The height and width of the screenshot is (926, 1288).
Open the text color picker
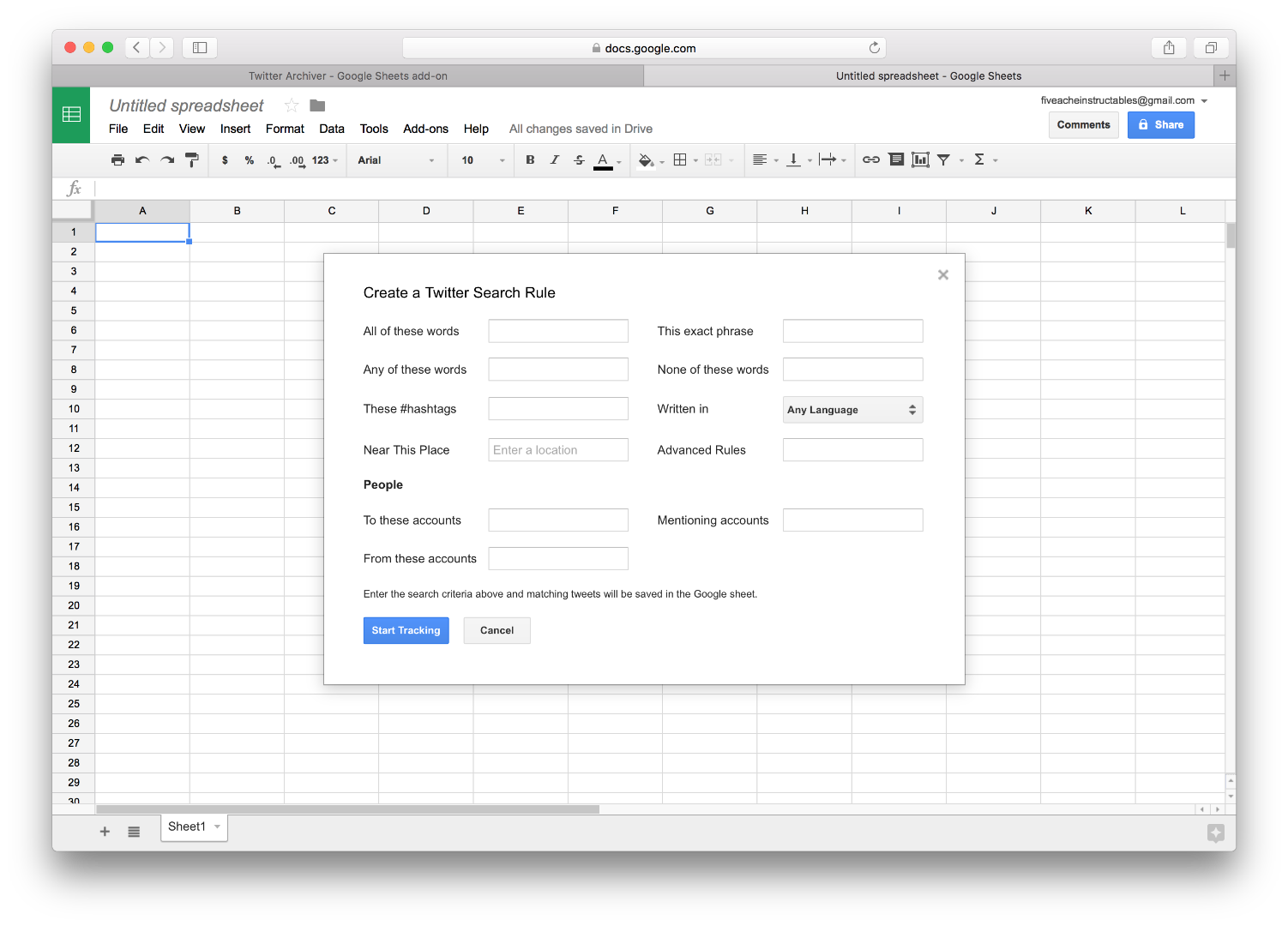point(605,159)
